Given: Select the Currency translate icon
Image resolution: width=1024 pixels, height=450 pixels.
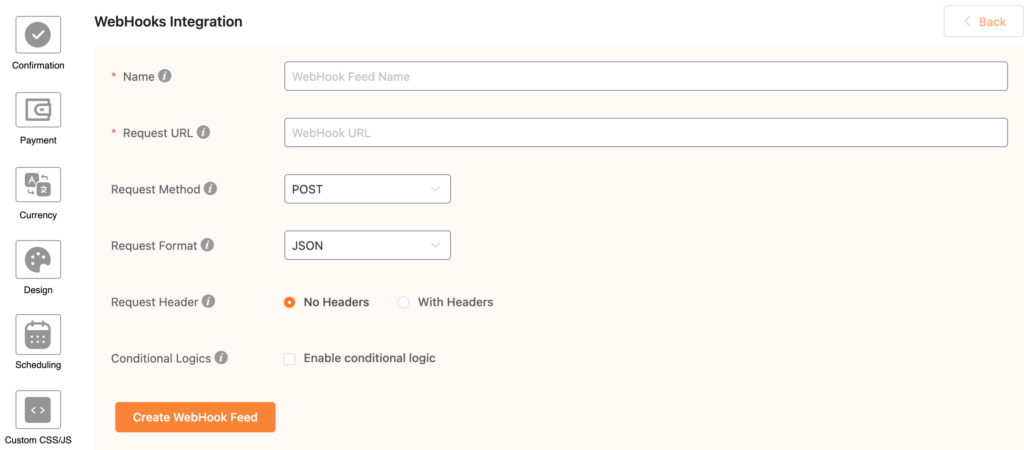Looking at the screenshot, I should tap(38, 185).
